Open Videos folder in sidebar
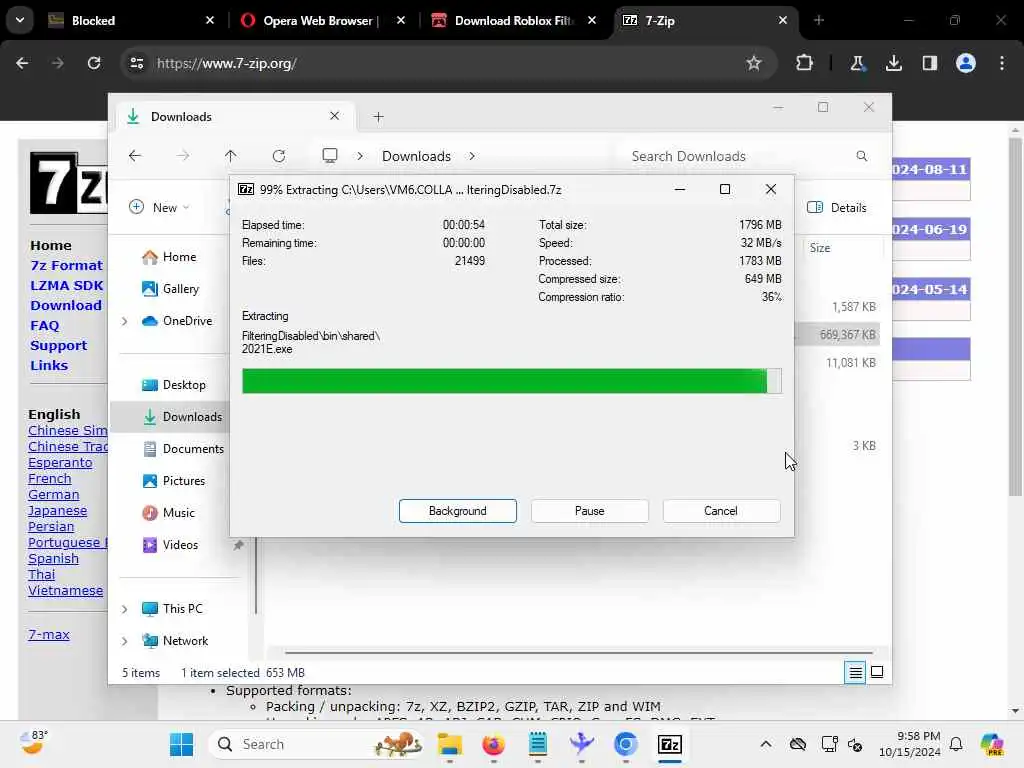The image size is (1024, 768). tap(180, 545)
